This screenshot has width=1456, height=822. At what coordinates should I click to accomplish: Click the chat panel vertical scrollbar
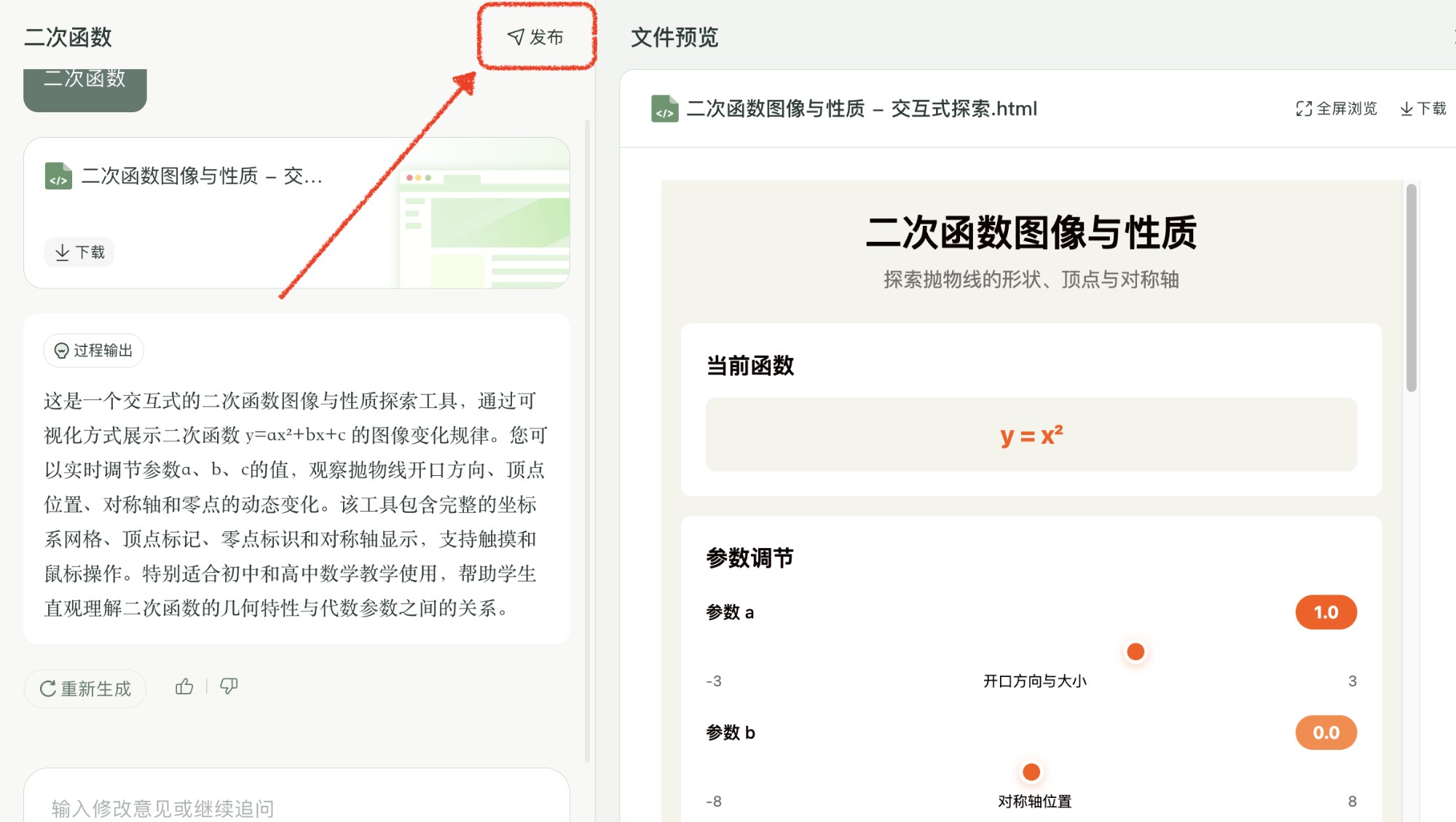click(x=587, y=441)
